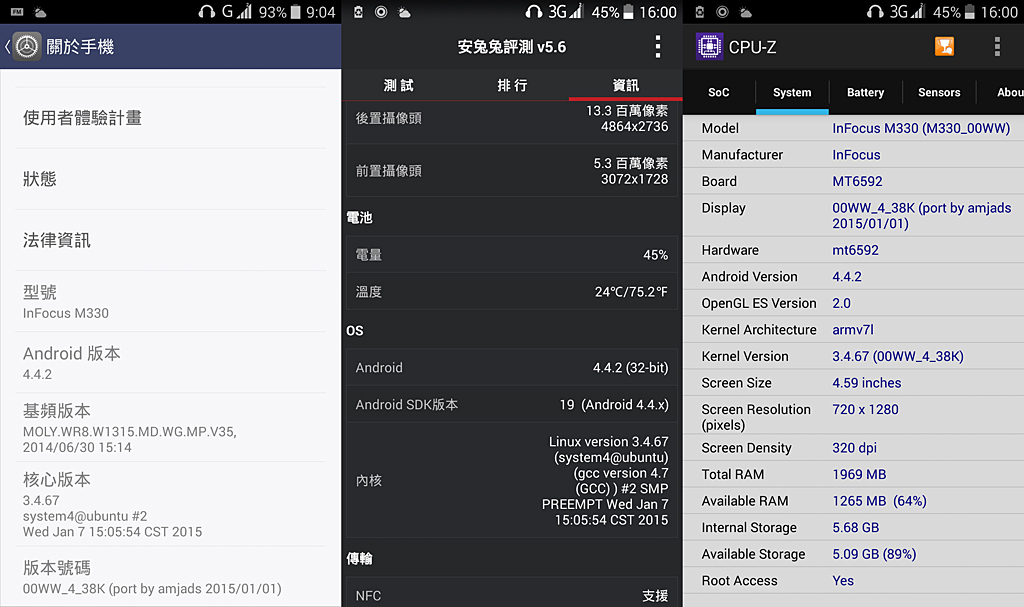The image size is (1024, 607).
Task: Tap Screen Size 4.59 inches value
Action: (867, 383)
